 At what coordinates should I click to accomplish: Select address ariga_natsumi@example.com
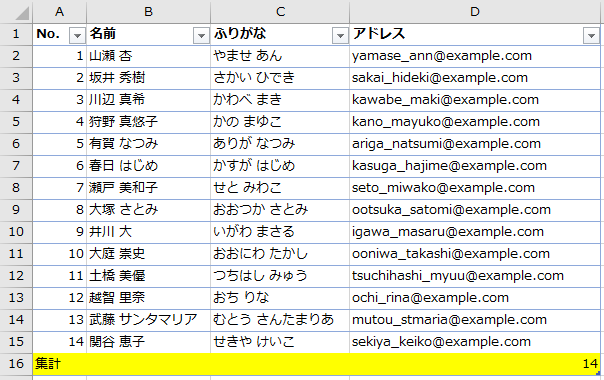(x=475, y=144)
